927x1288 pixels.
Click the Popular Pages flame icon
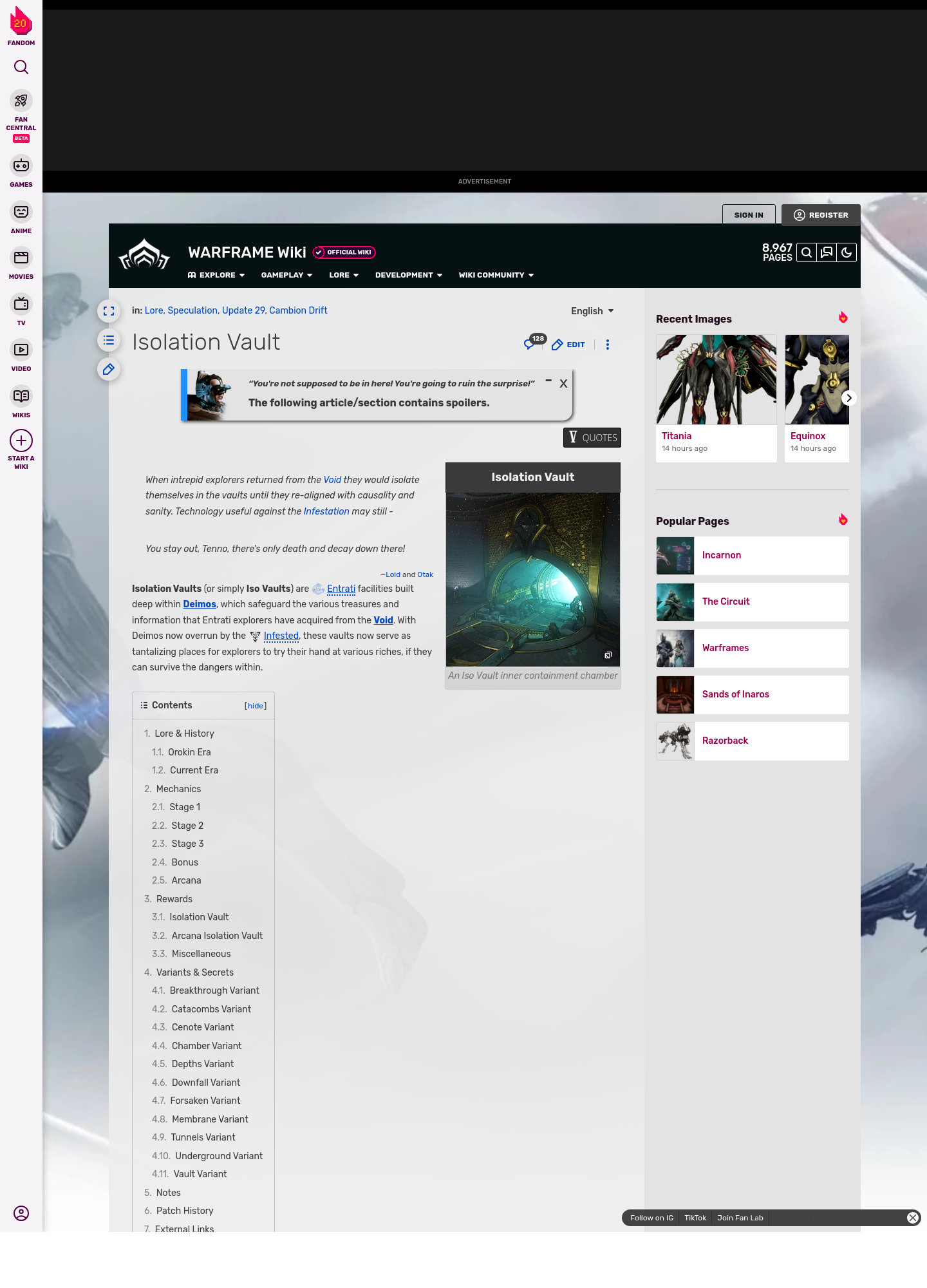click(x=843, y=520)
